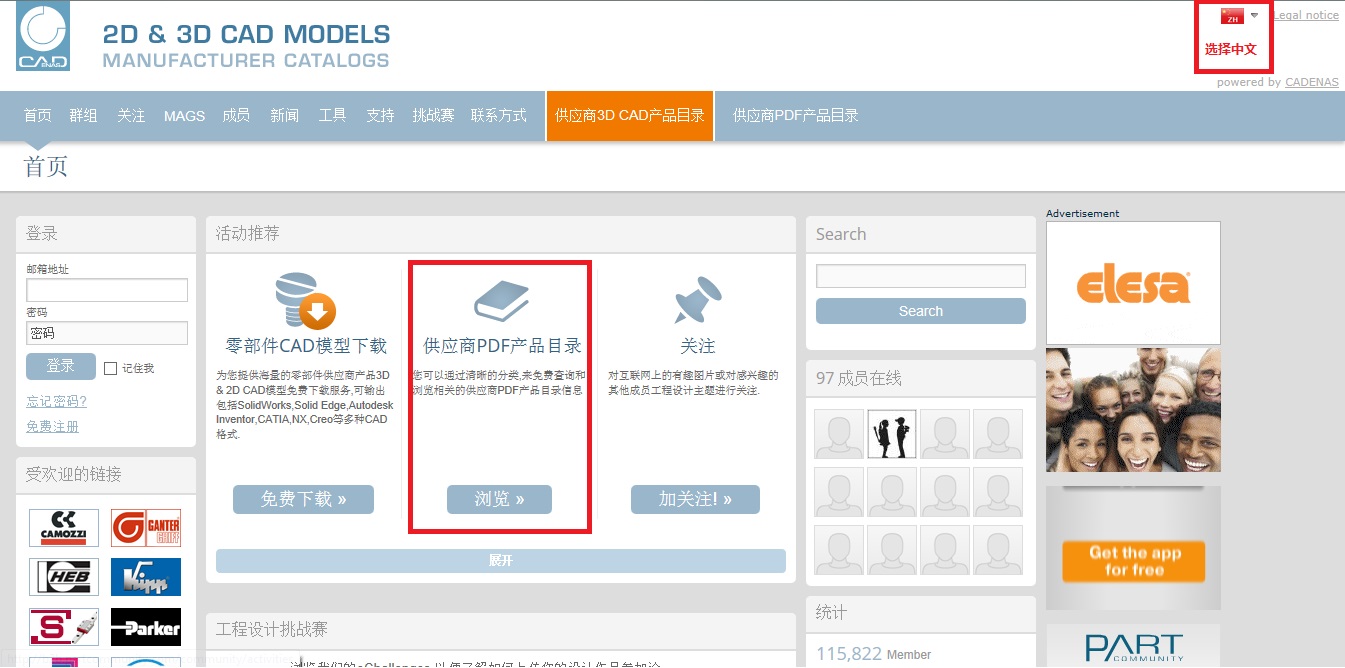Image resolution: width=1345 pixels, height=668 pixels.
Task: Open the 零部件CAD模型下载 heading
Action: [x=306, y=346]
